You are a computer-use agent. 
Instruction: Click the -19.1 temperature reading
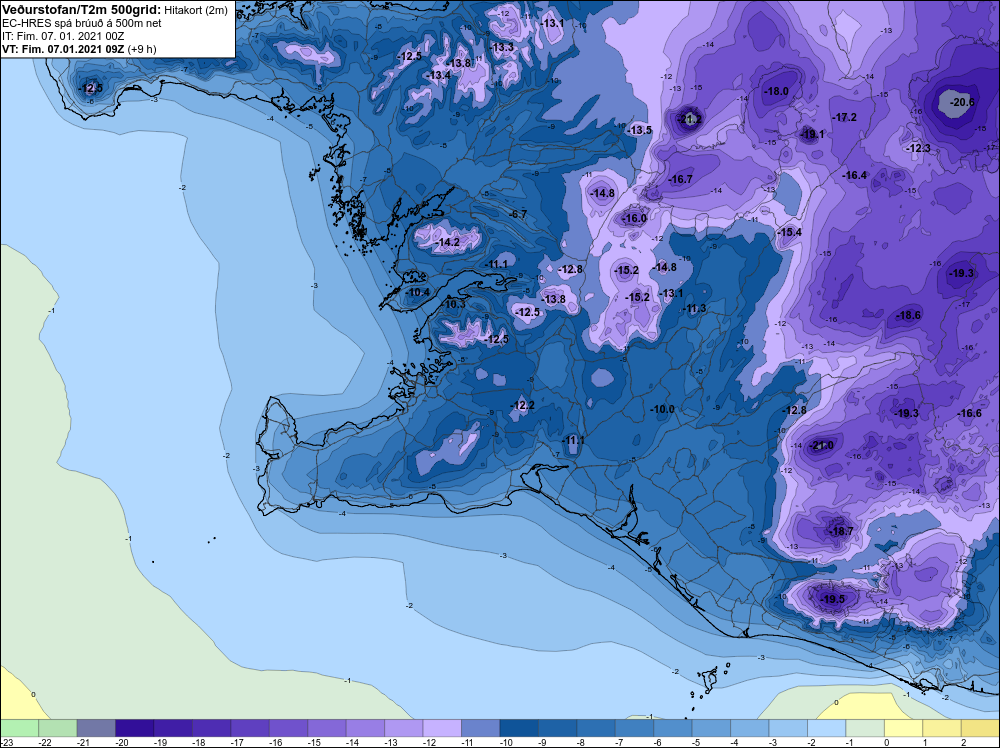812,135
